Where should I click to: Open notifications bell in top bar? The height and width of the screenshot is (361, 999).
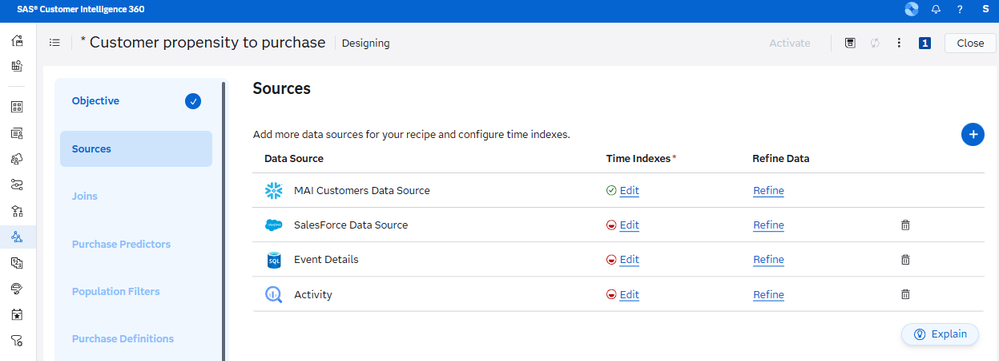coord(936,9)
